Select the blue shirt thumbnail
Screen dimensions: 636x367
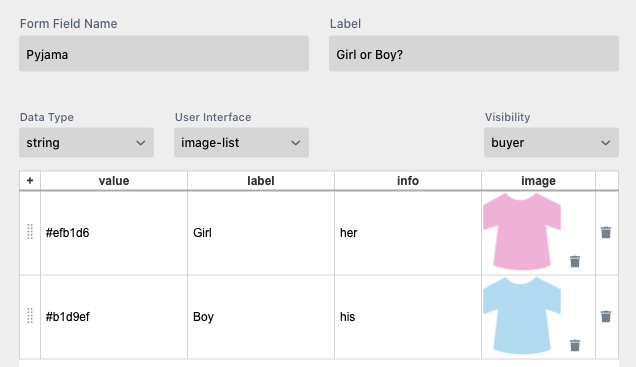(x=522, y=316)
